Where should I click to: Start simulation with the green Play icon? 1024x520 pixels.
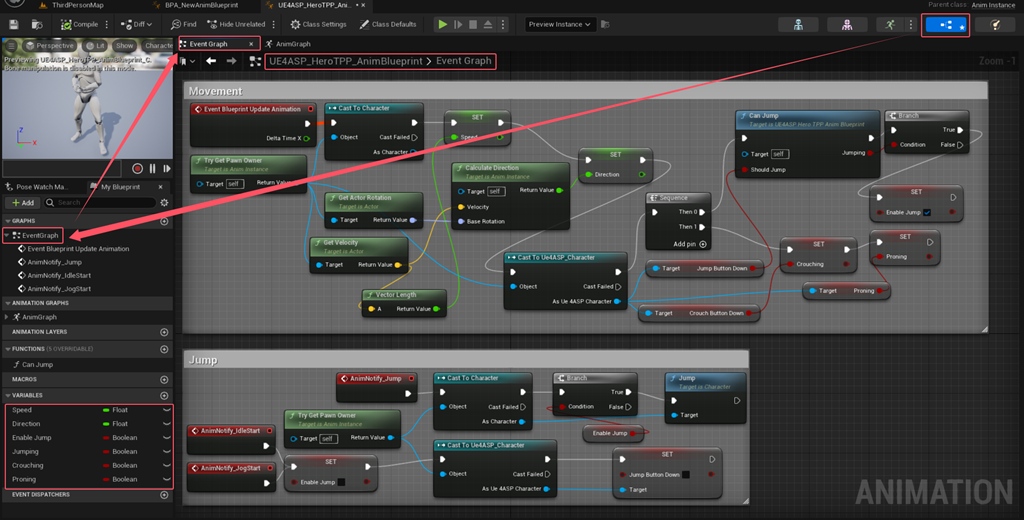(x=443, y=25)
